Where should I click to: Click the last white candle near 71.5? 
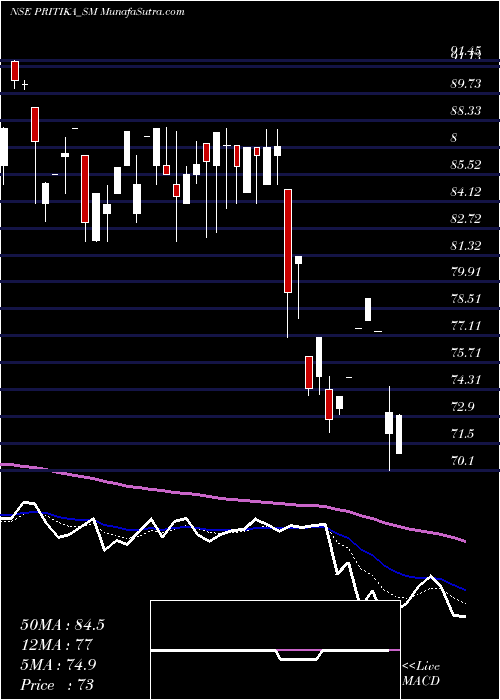[x=399, y=434]
